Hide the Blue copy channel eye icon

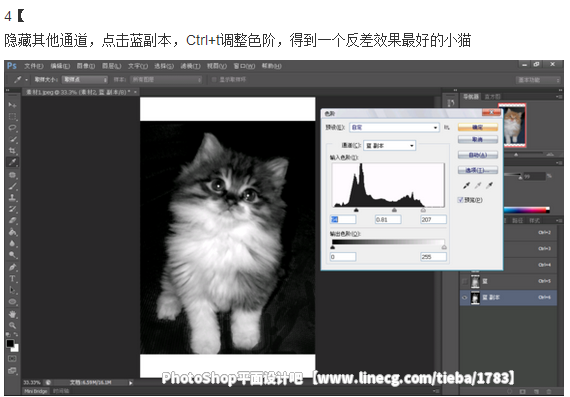pyautogui.click(x=465, y=298)
